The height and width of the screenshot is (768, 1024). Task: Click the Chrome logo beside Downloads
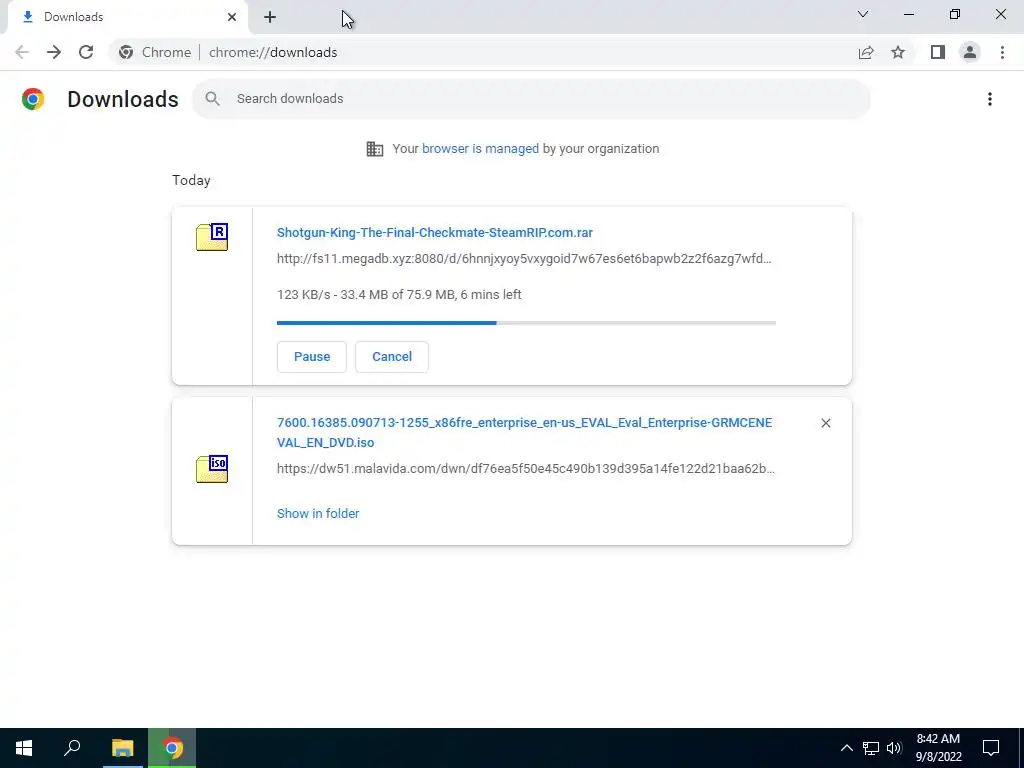click(33, 99)
